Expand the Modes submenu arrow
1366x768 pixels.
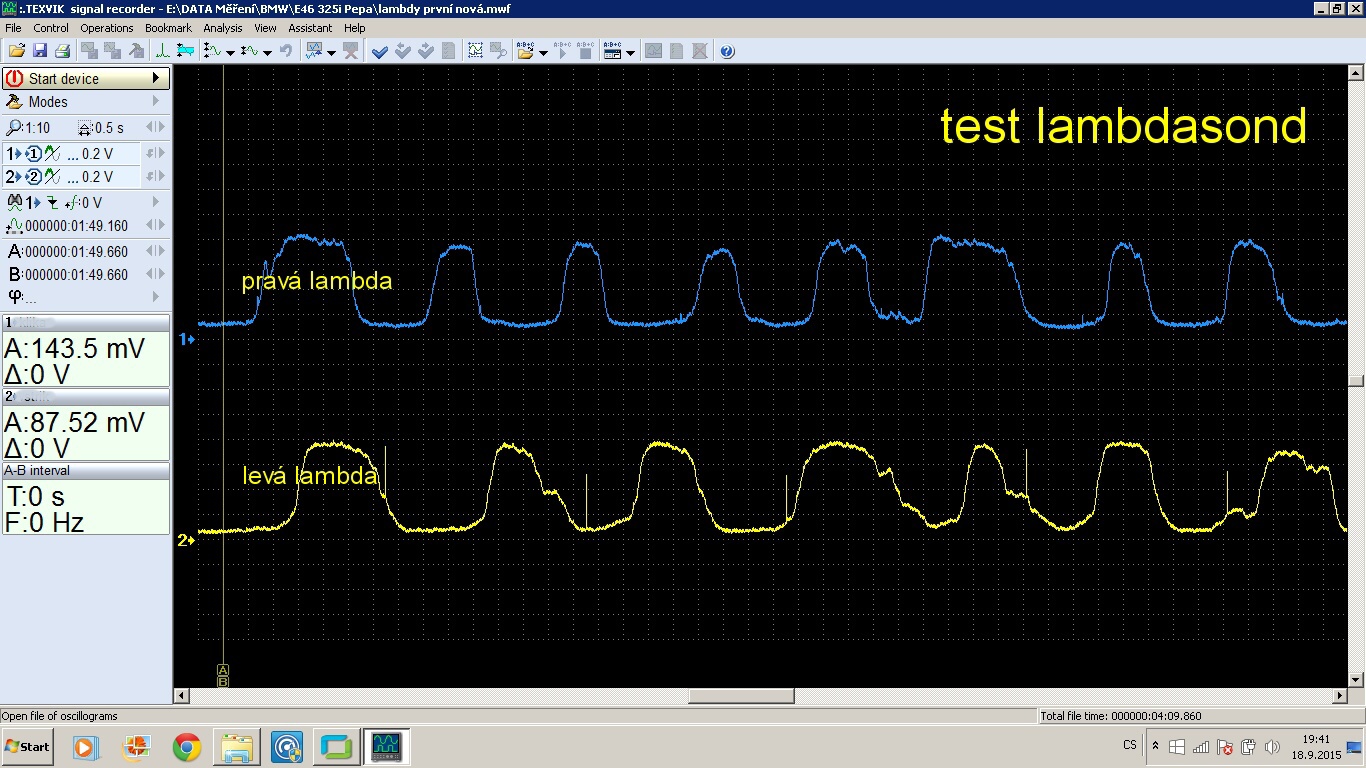[x=155, y=101]
